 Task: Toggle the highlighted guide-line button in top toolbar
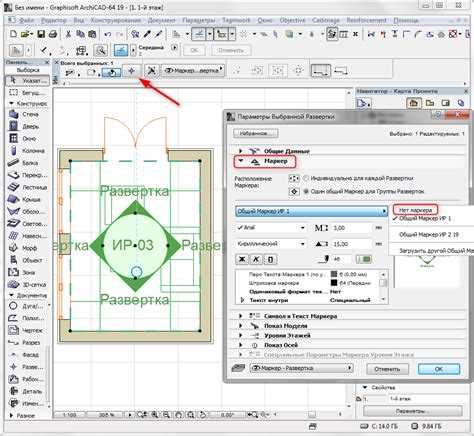click(x=199, y=34)
